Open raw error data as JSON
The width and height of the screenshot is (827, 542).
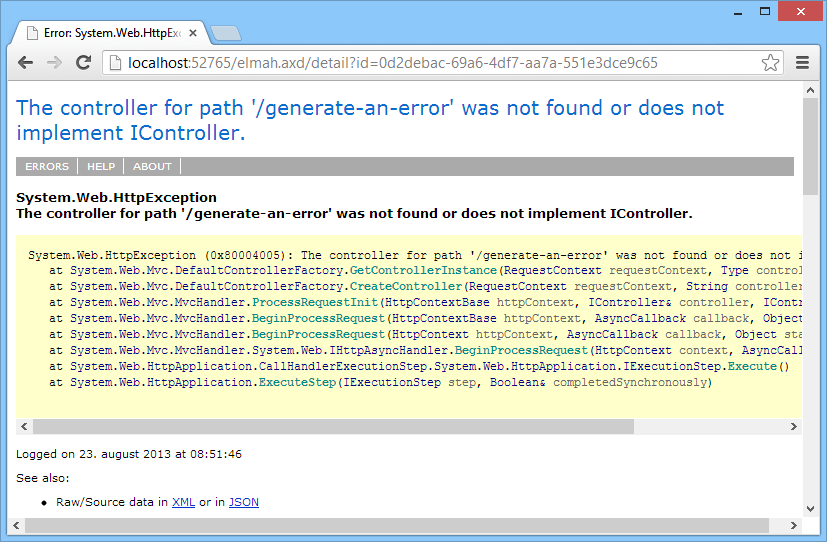click(244, 502)
